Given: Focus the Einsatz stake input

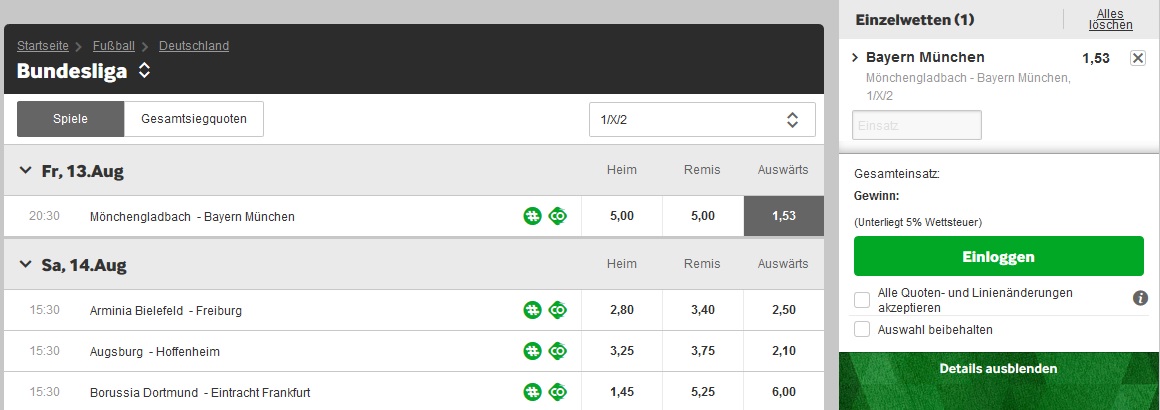Looking at the screenshot, I should (917, 125).
